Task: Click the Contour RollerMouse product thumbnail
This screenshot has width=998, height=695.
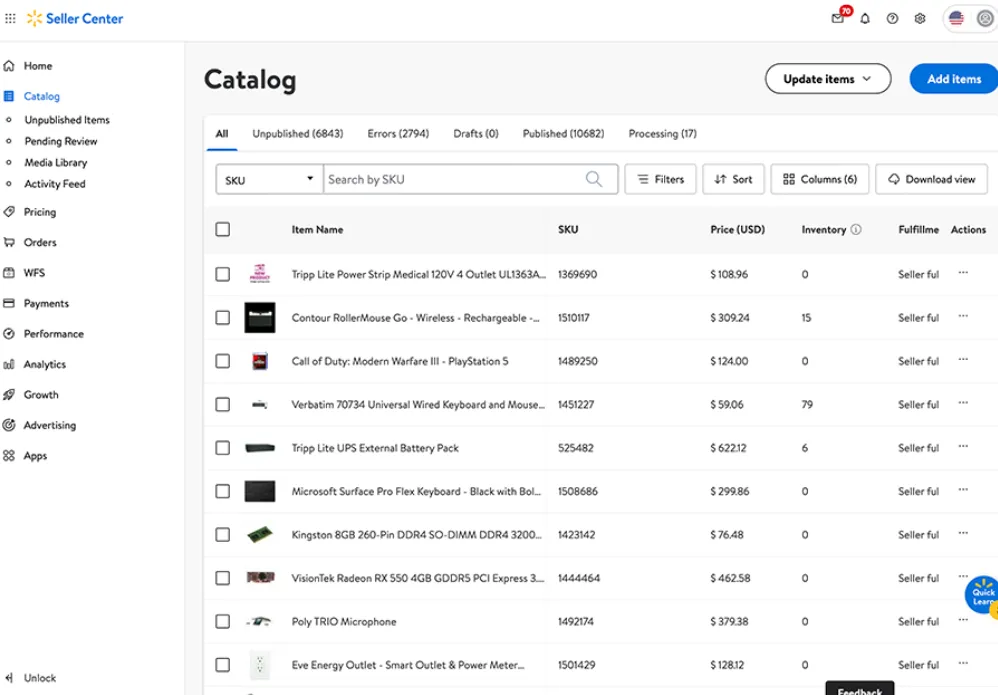Action: [260, 318]
